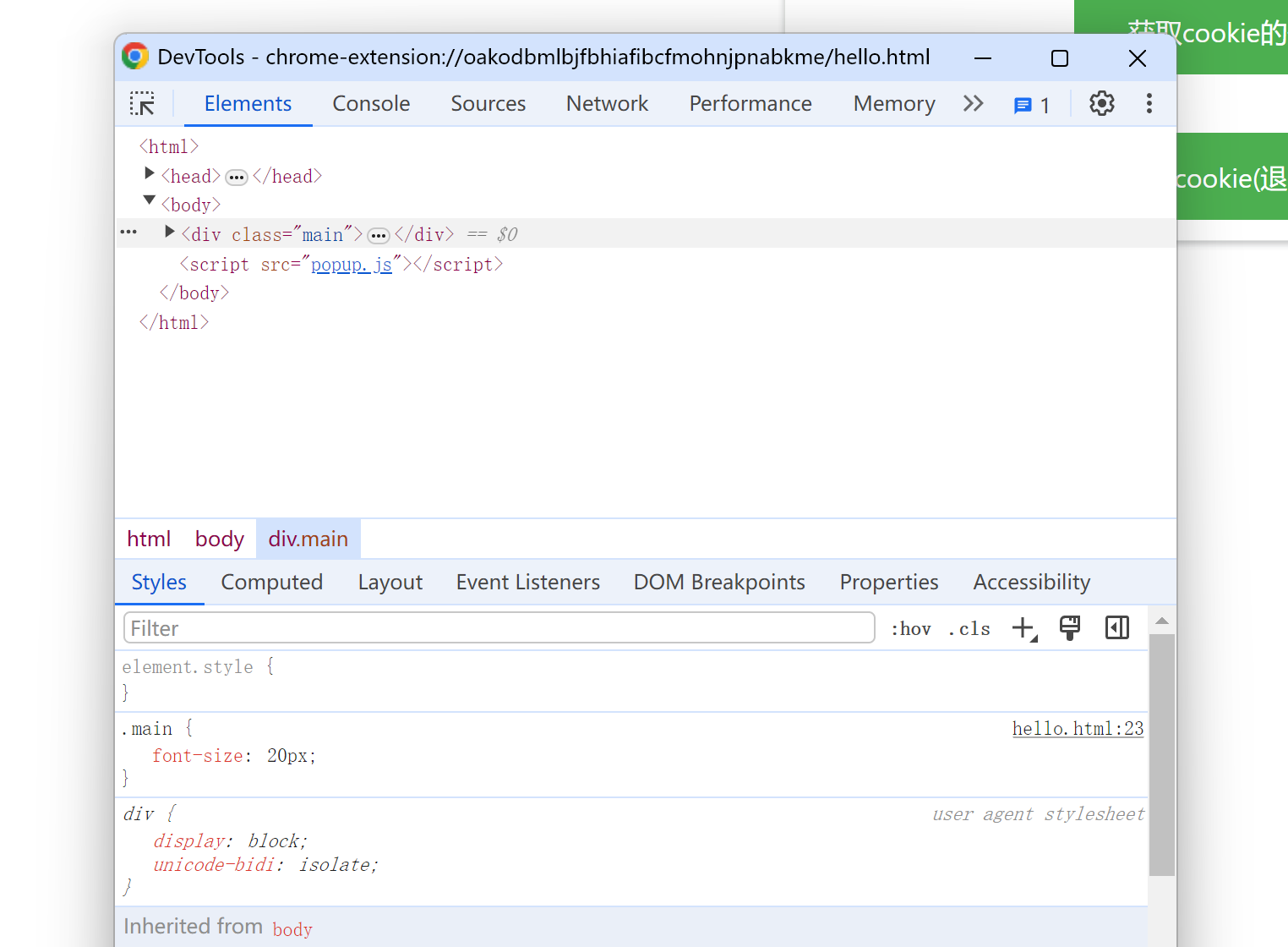
Task: Click the div selector in user agent rule
Action: click(x=139, y=814)
